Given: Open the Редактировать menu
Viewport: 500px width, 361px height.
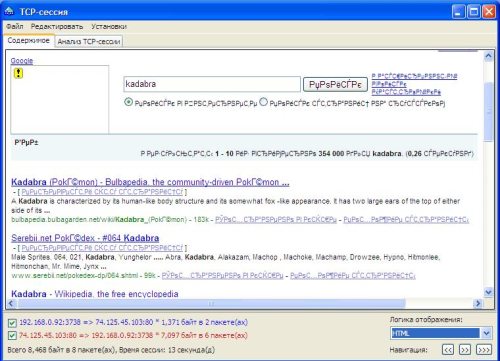Looking at the screenshot, I should pos(57,26).
